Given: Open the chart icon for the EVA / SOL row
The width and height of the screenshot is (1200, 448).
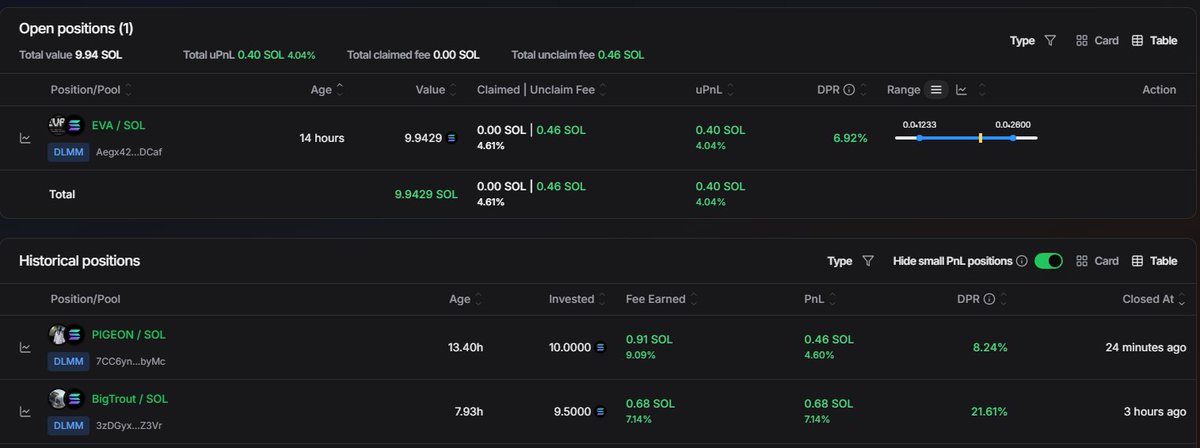Looking at the screenshot, I should pyautogui.click(x=25, y=138).
